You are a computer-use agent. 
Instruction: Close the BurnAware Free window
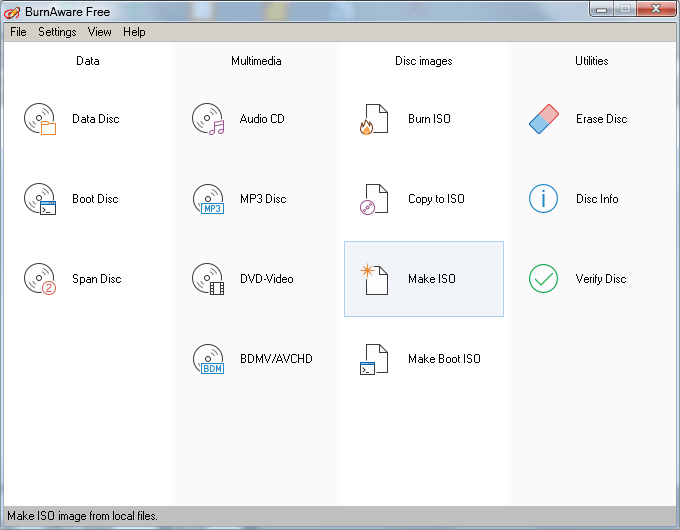[x=656, y=9]
